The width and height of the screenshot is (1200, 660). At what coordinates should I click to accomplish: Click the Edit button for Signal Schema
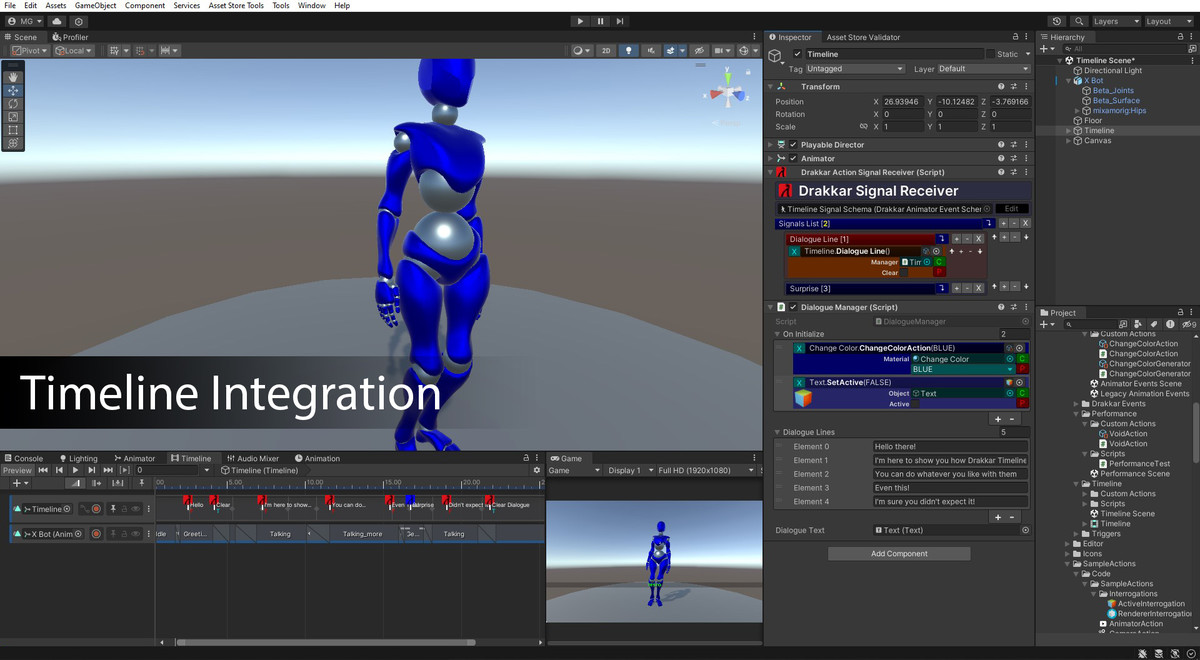1011,209
